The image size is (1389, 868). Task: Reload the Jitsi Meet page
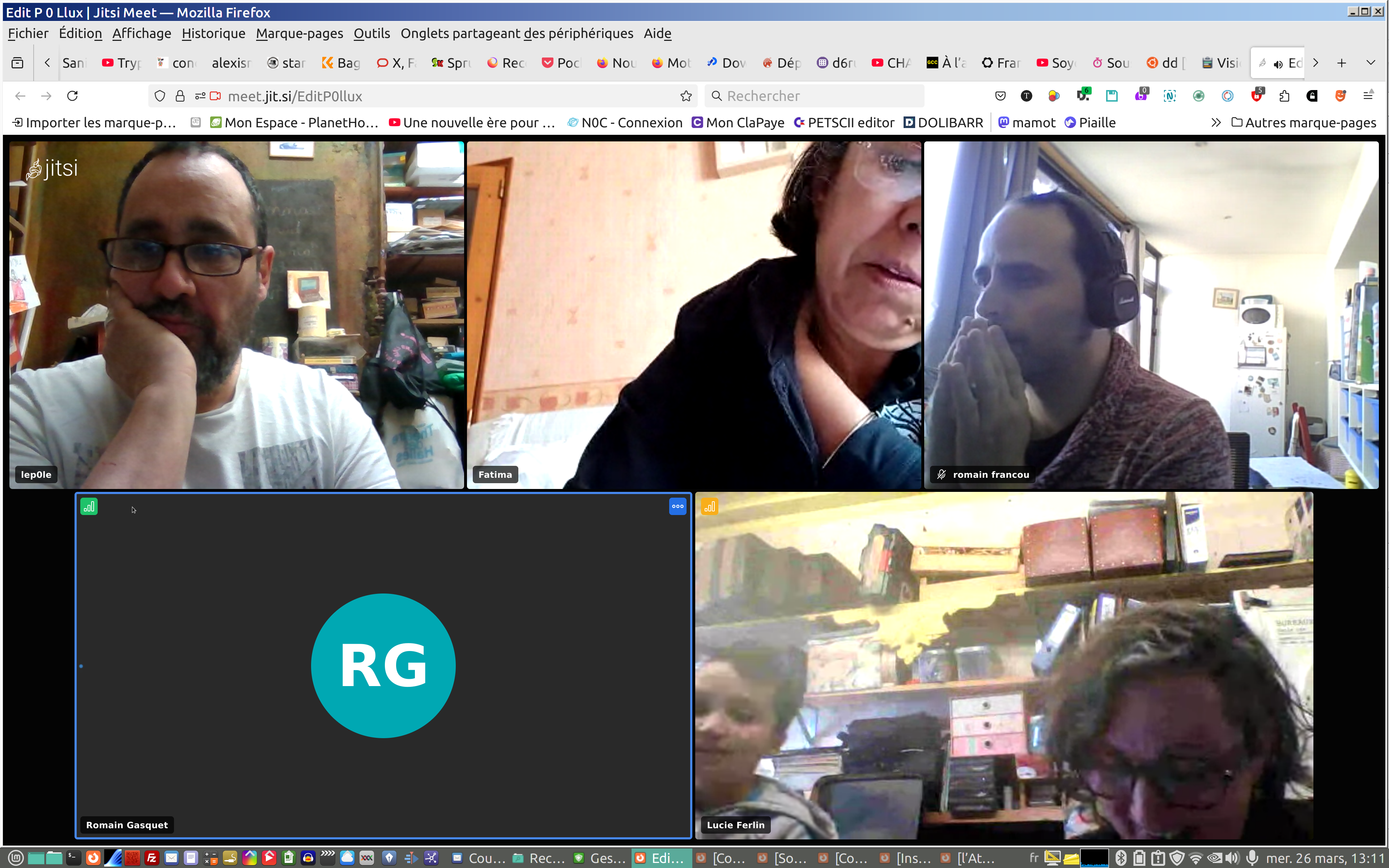[x=72, y=96]
